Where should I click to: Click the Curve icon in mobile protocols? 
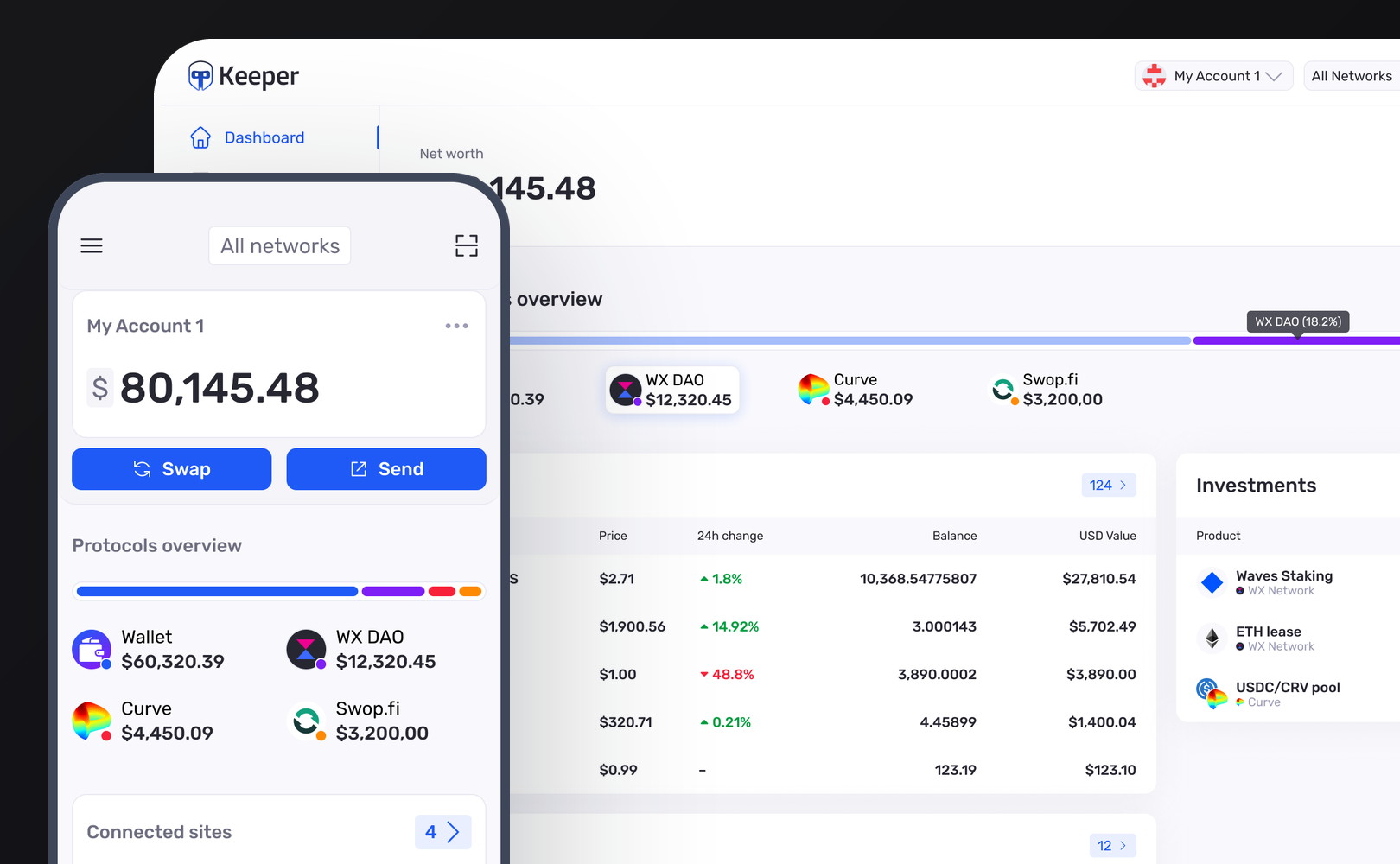pos(92,721)
